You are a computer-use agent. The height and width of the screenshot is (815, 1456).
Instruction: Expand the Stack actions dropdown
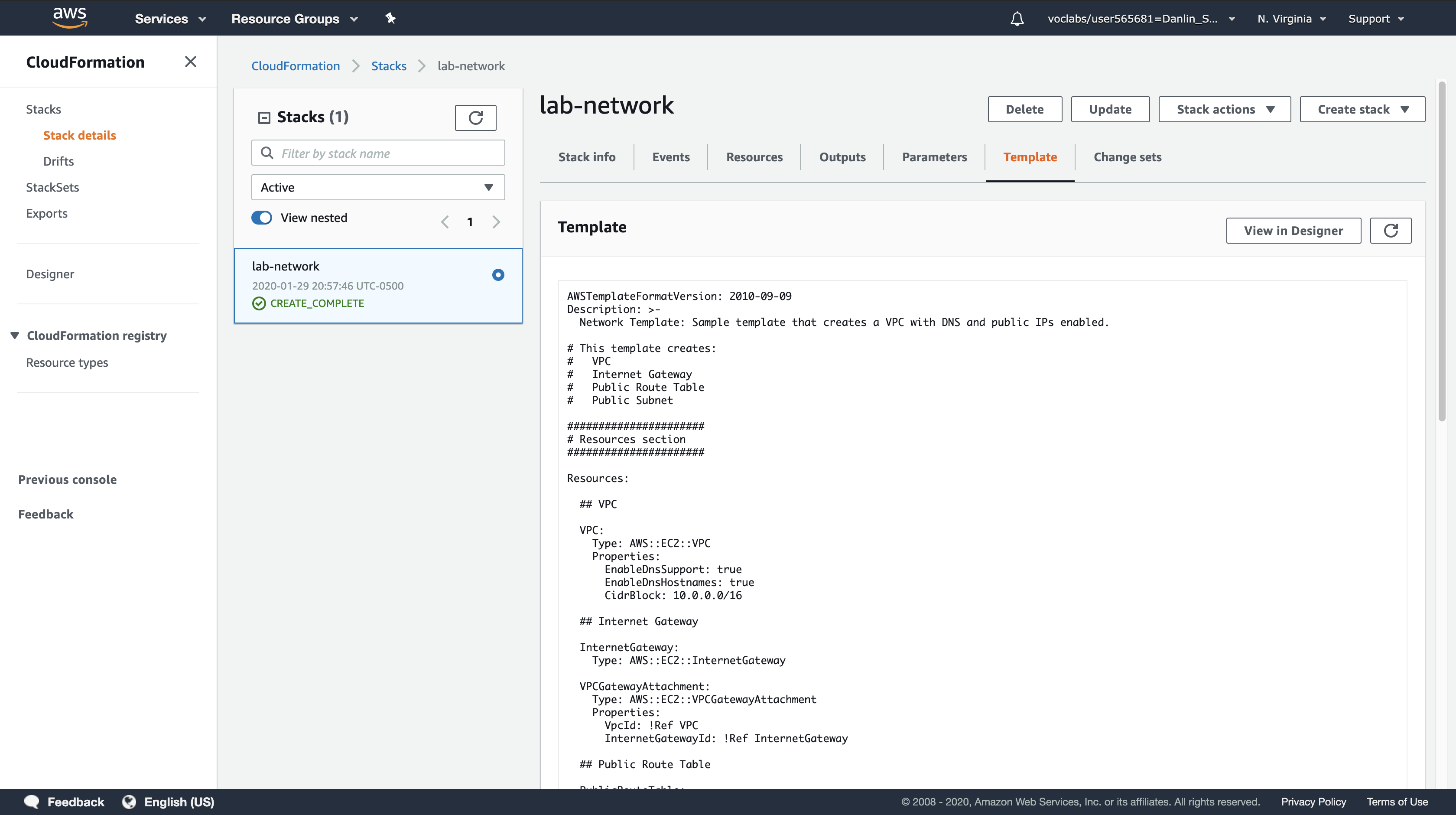1224,109
